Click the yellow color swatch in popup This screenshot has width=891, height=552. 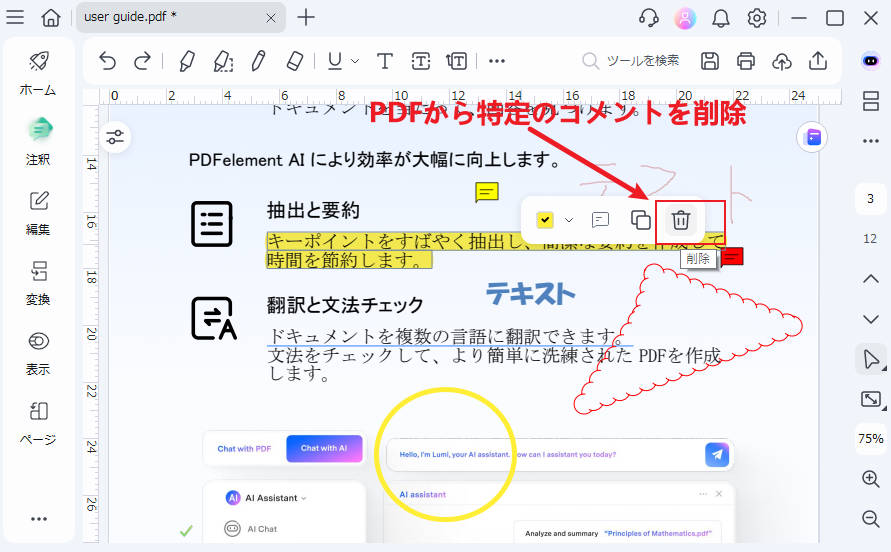point(545,219)
